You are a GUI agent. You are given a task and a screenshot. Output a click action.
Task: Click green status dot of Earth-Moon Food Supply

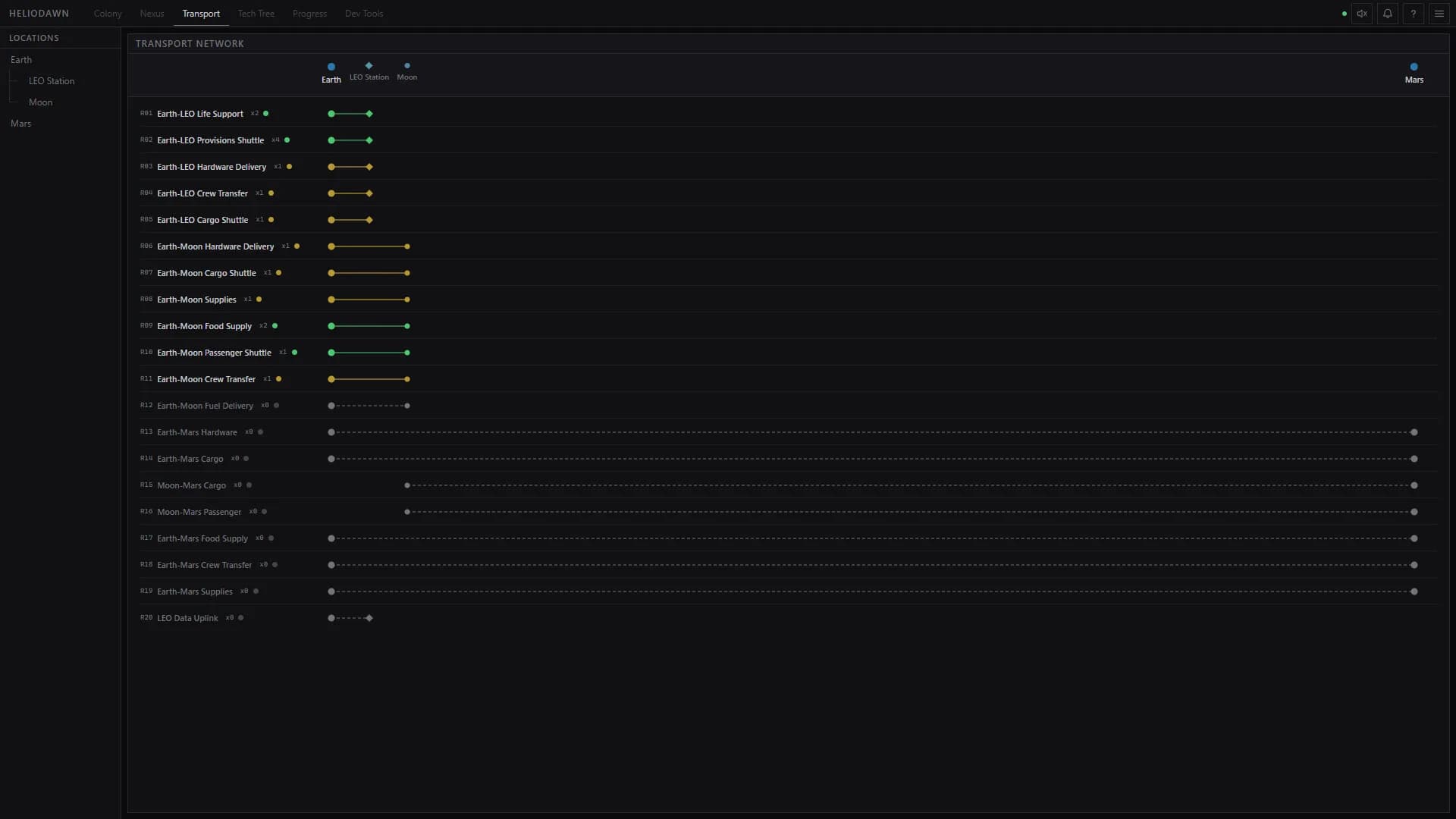[275, 326]
